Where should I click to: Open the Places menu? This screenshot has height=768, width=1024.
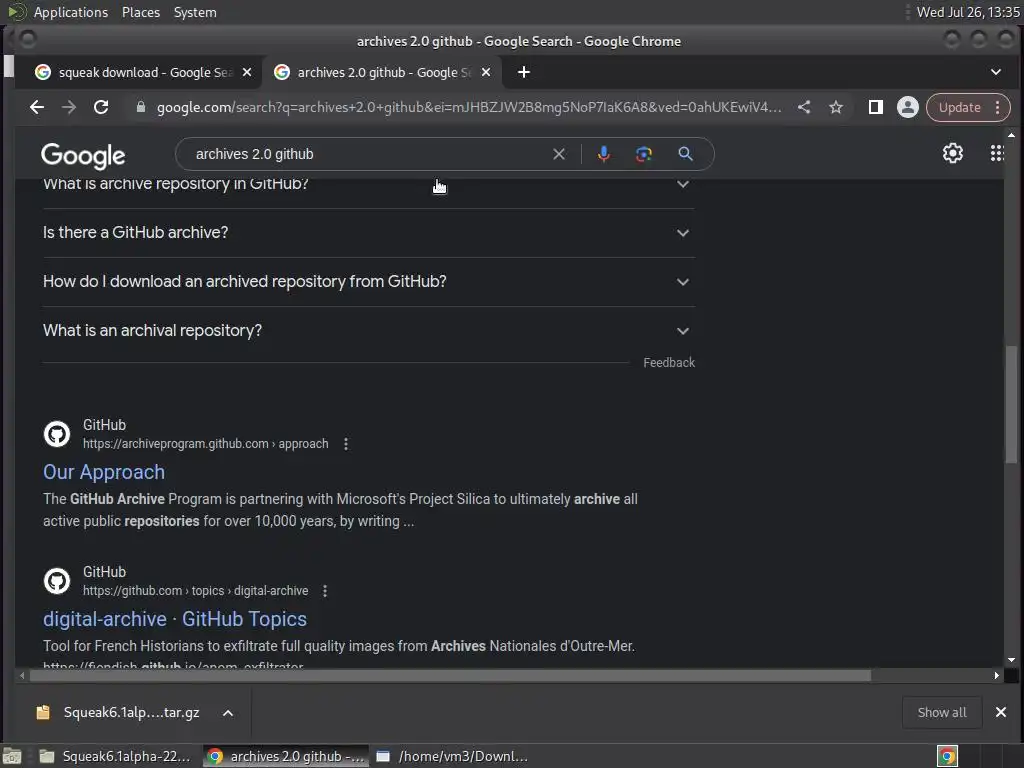click(141, 12)
